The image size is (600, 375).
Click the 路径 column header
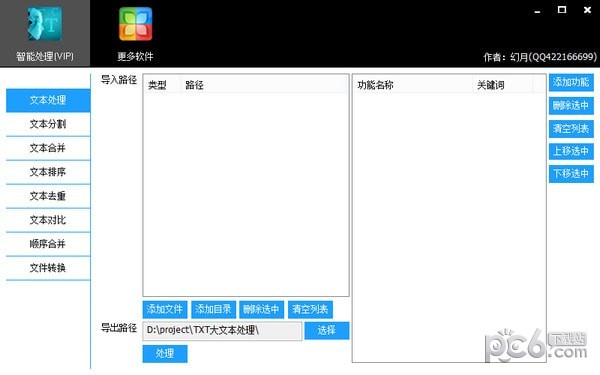[264, 85]
